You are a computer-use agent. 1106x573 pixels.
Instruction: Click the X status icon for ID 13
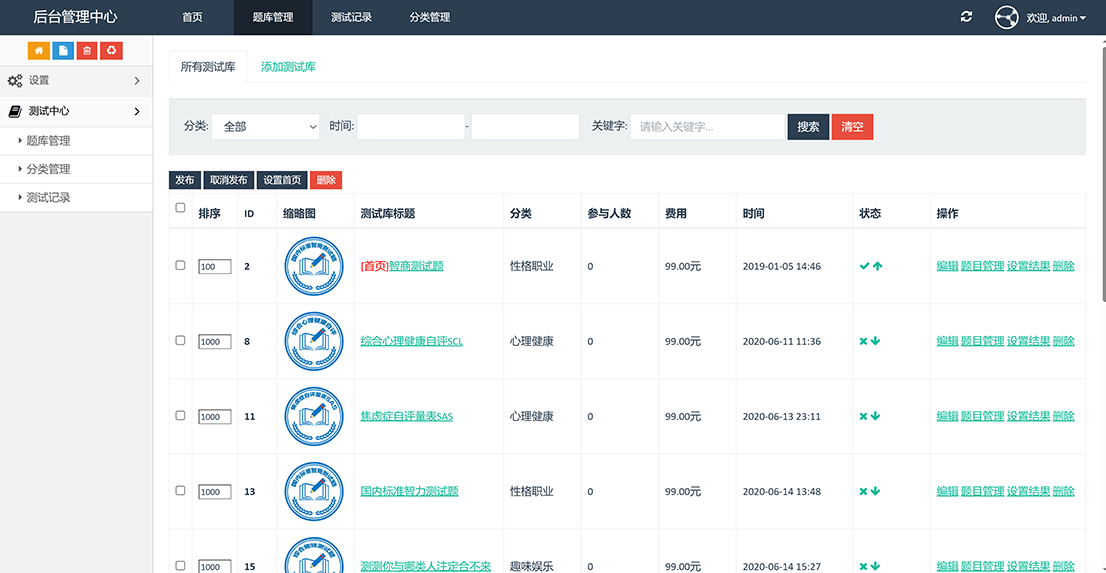(863, 491)
